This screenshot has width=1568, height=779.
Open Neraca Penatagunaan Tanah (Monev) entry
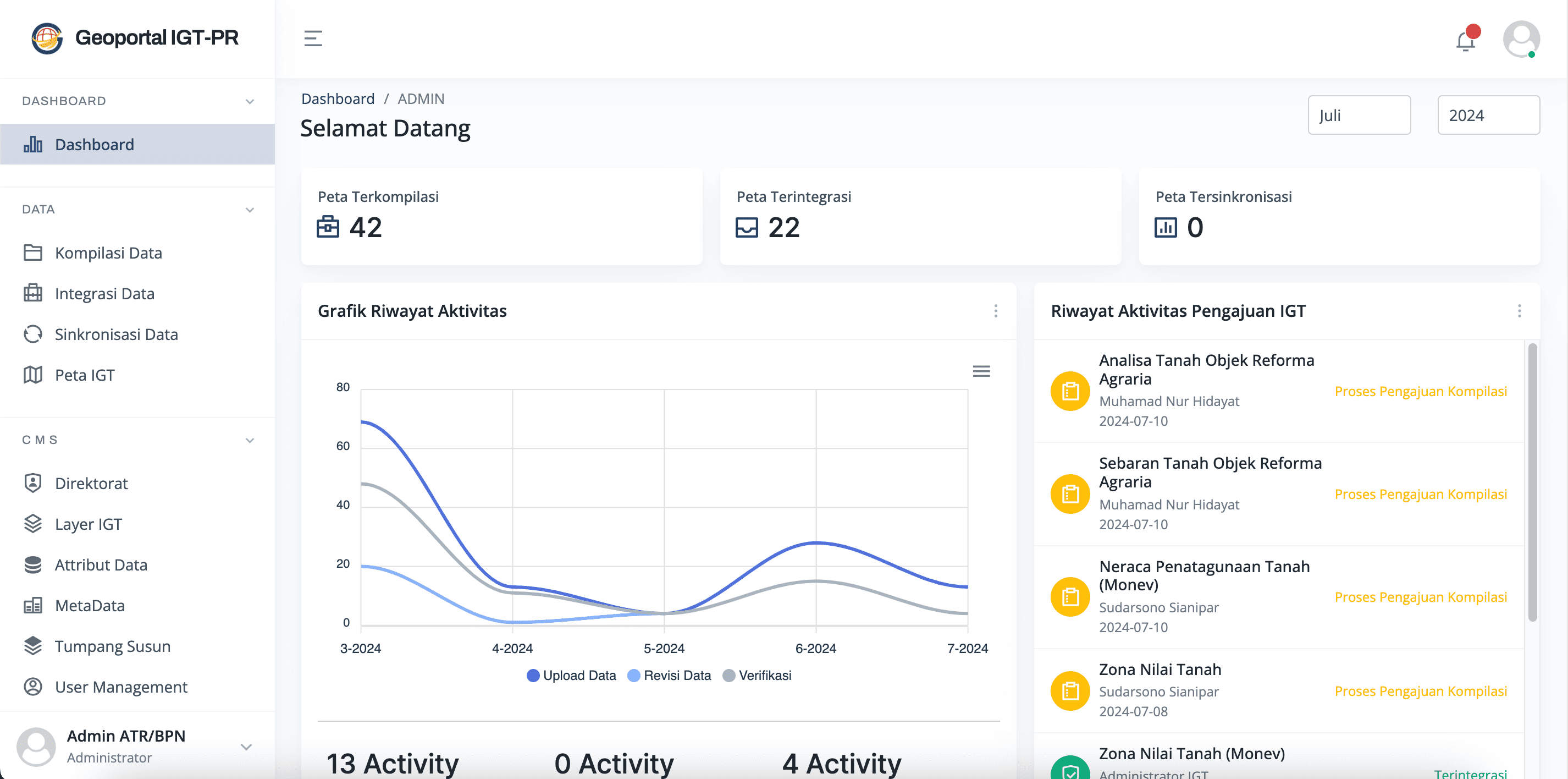click(x=1279, y=597)
